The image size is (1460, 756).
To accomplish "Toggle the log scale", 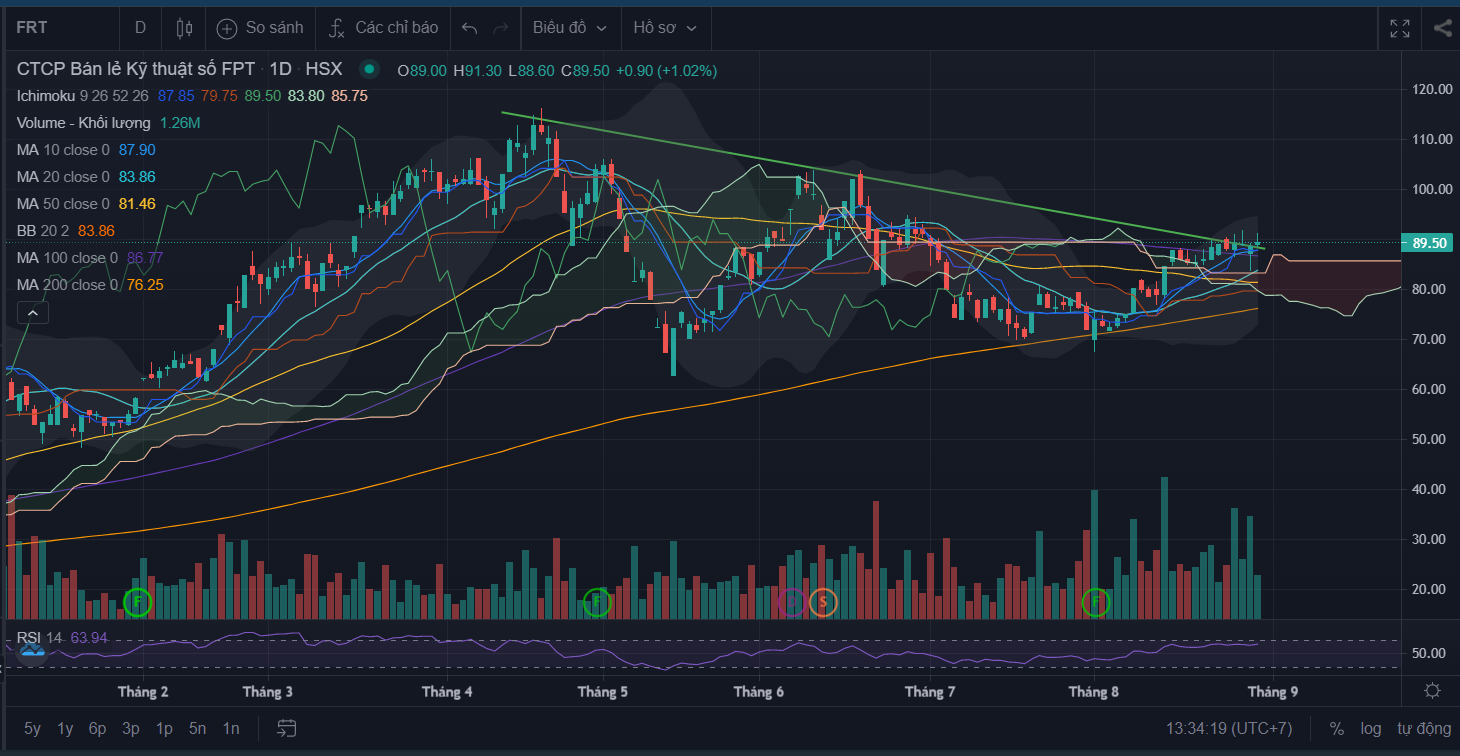I will pyautogui.click(x=1371, y=729).
